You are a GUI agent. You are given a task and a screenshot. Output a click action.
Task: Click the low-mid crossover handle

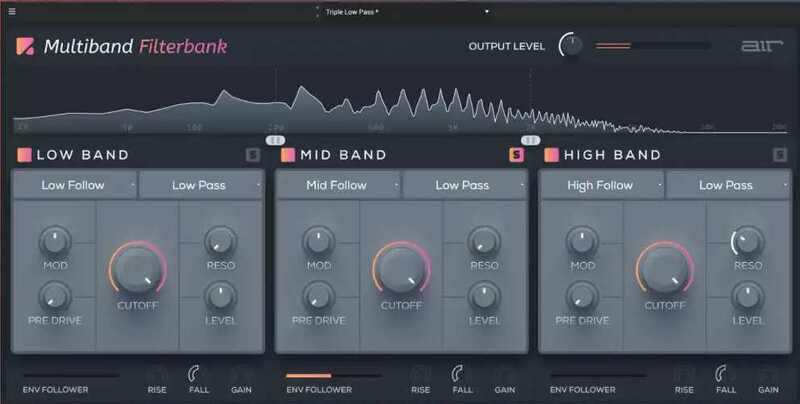(x=276, y=140)
